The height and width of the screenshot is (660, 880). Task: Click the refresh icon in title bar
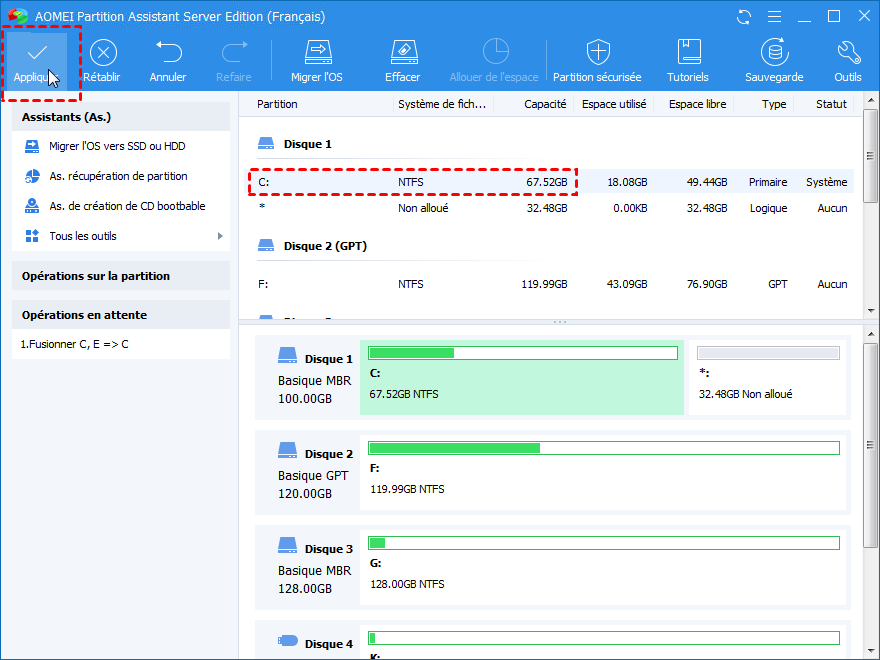pos(744,17)
